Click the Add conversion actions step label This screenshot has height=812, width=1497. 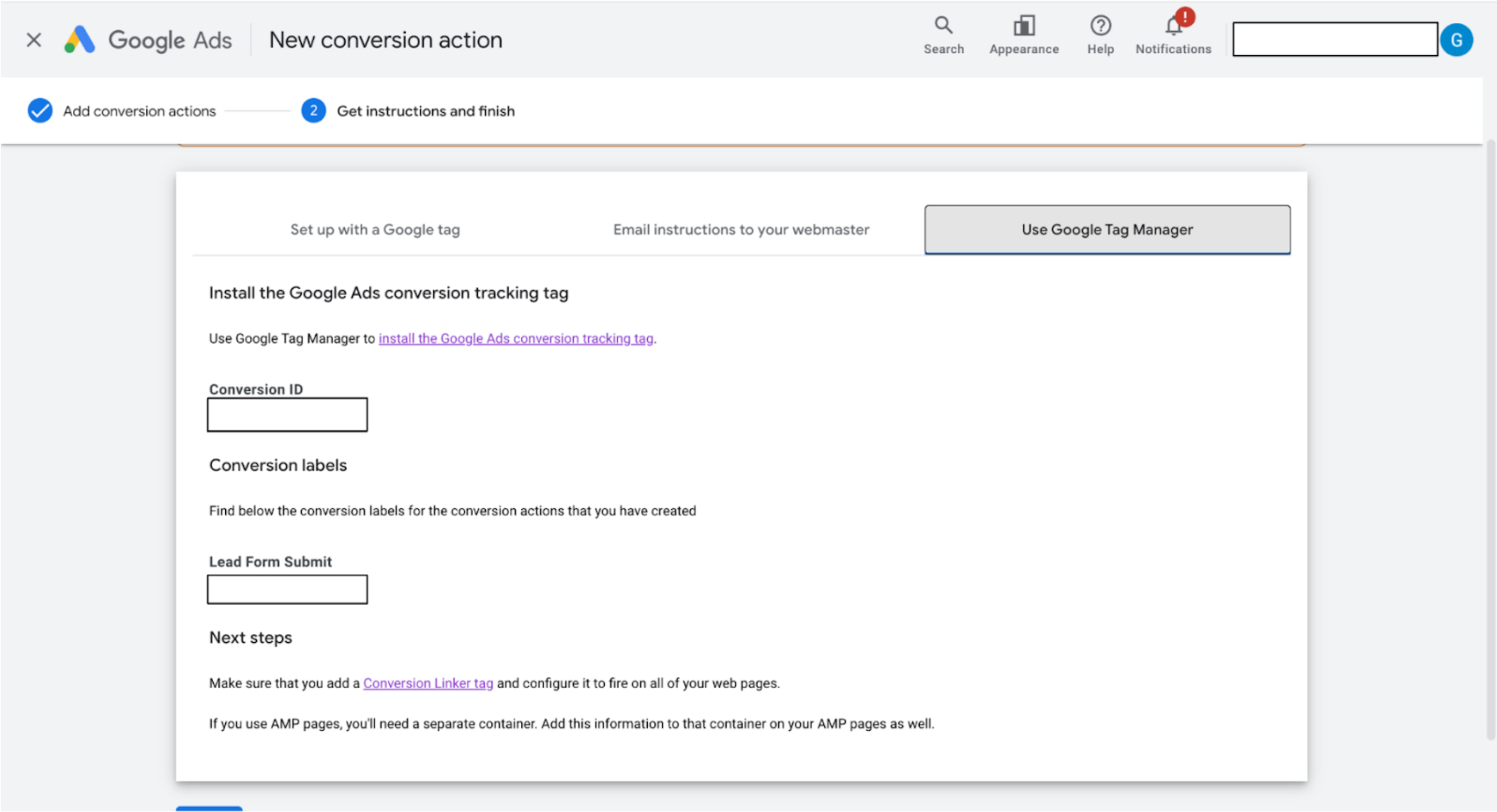[139, 111]
